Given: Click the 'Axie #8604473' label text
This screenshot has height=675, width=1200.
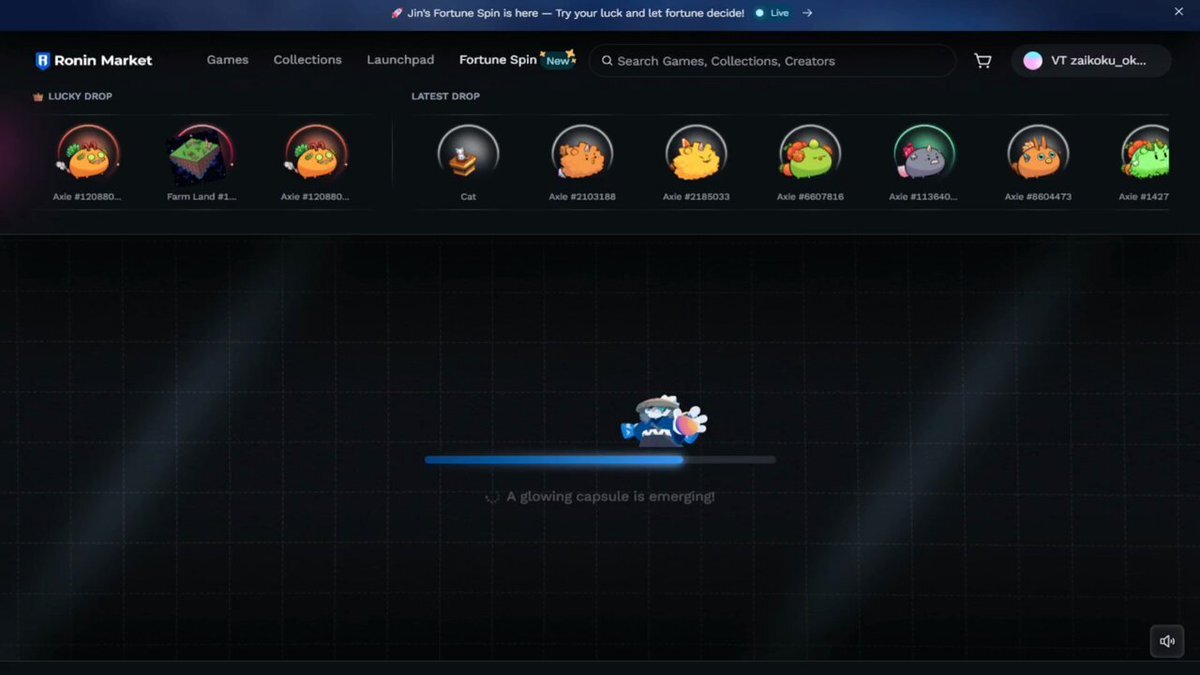Looking at the screenshot, I should [x=1038, y=197].
